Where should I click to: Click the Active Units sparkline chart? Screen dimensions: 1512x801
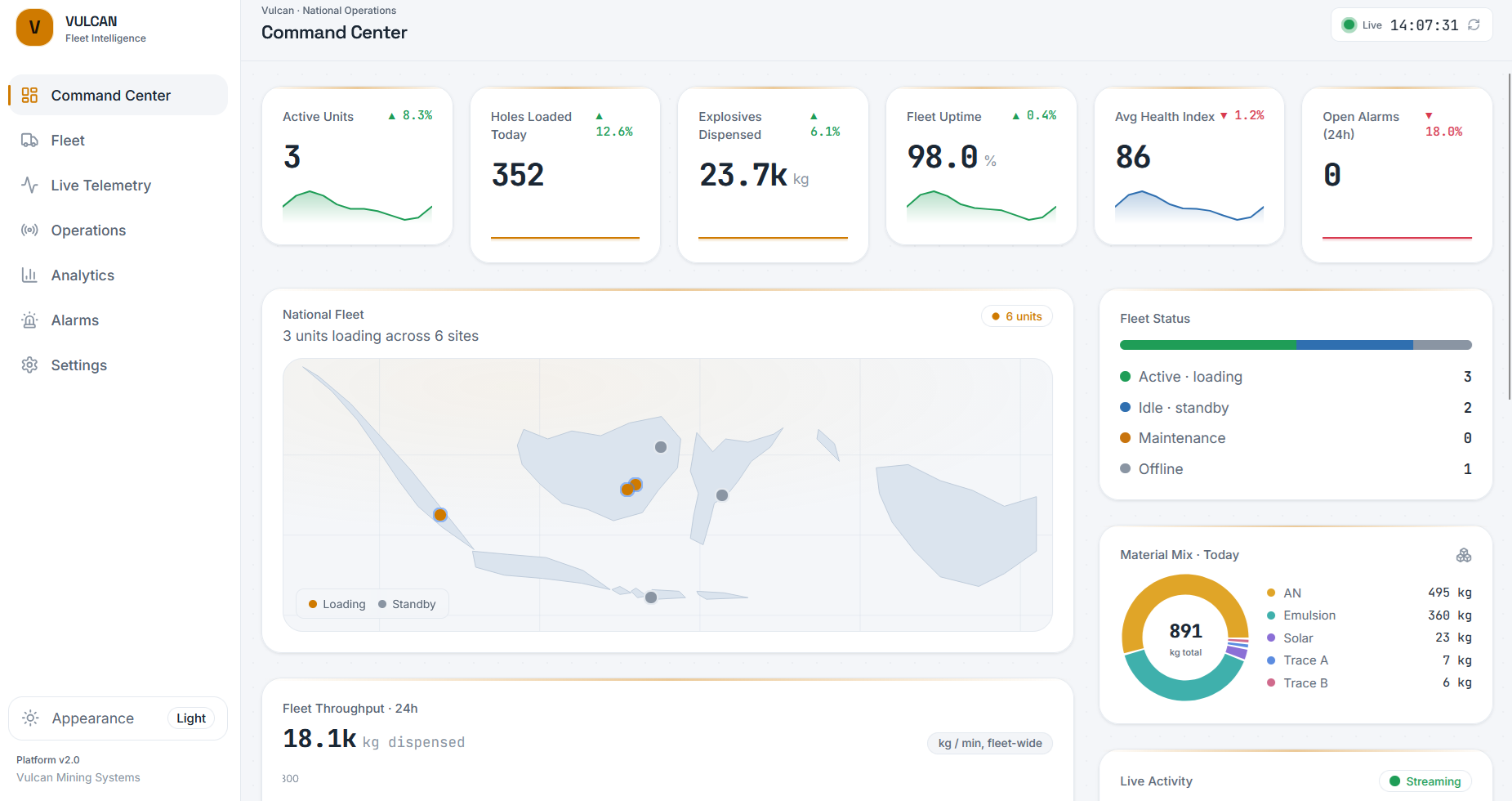(x=357, y=207)
